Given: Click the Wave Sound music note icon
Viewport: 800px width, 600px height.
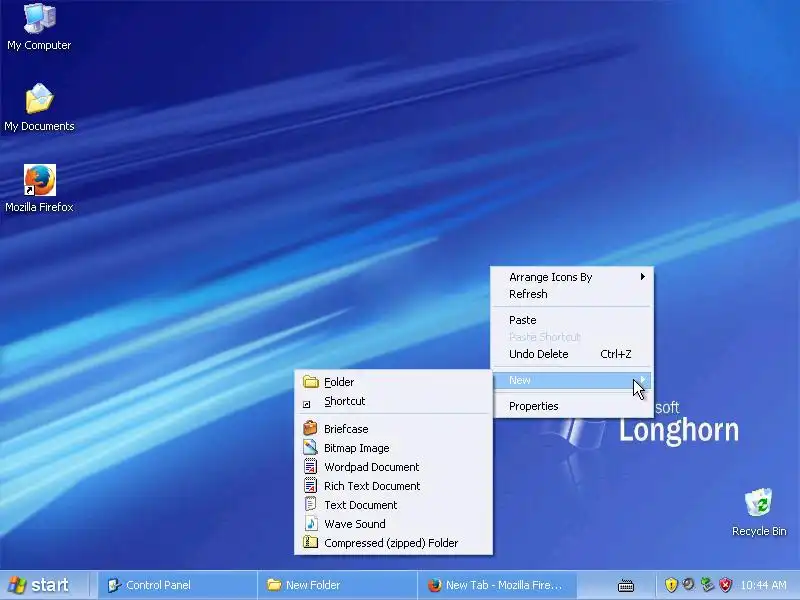Looking at the screenshot, I should coord(310,523).
